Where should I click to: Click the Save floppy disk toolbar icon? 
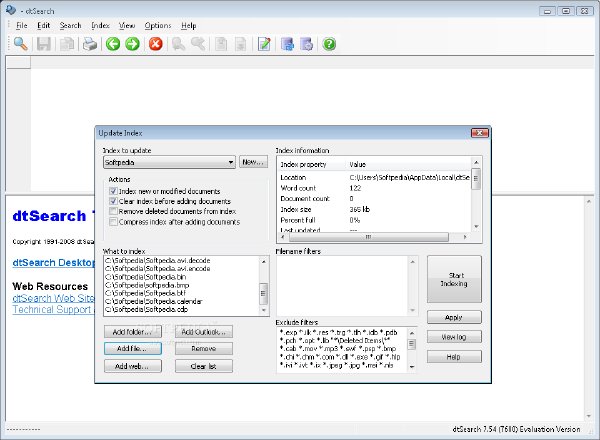tap(44, 44)
